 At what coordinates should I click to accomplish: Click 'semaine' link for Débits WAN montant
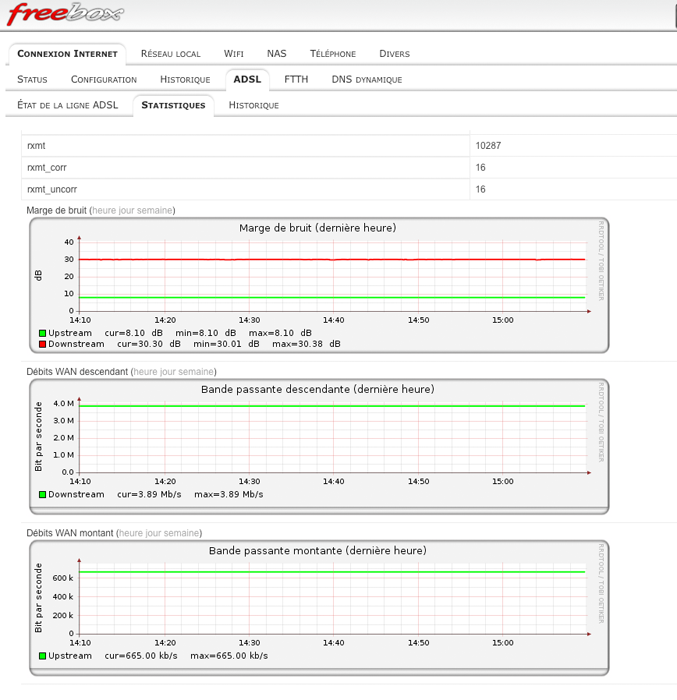tap(181, 533)
